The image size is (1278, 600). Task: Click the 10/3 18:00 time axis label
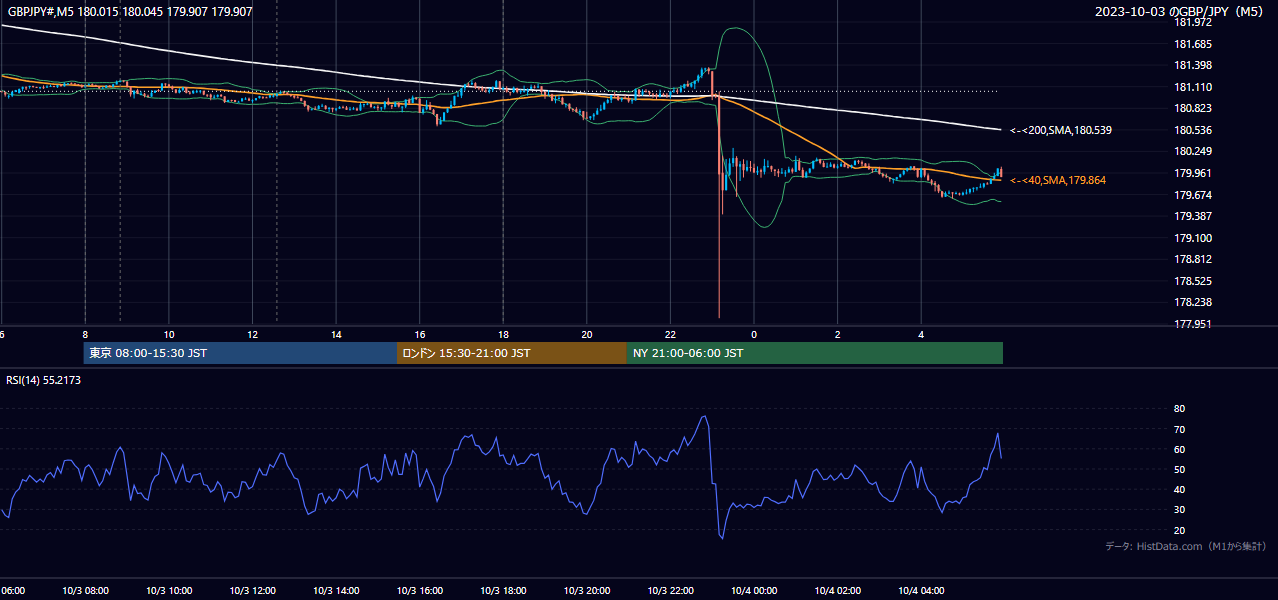click(503, 591)
